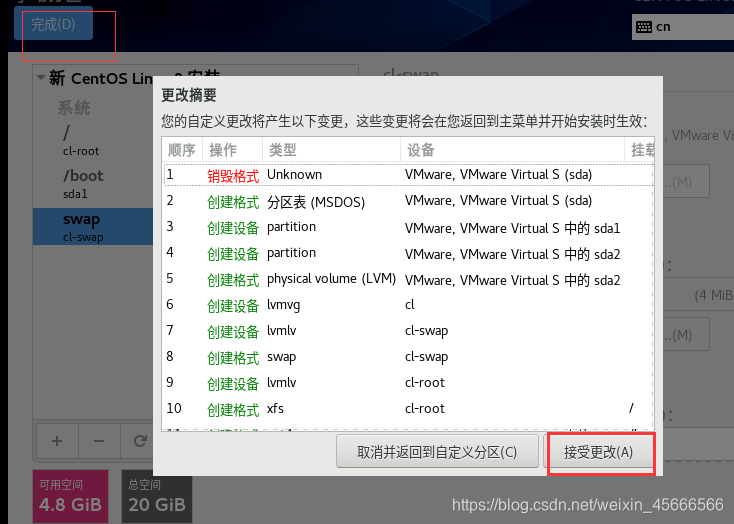Click the 完成(D) done button
The height and width of the screenshot is (524, 734).
point(53,24)
